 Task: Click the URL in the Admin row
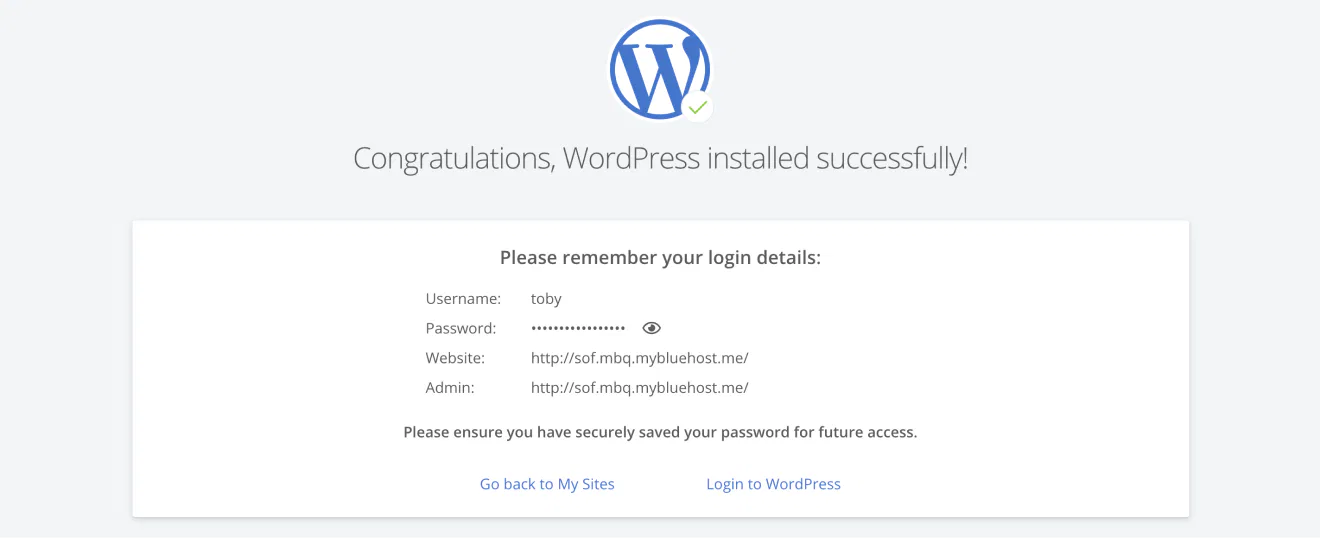(639, 388)
